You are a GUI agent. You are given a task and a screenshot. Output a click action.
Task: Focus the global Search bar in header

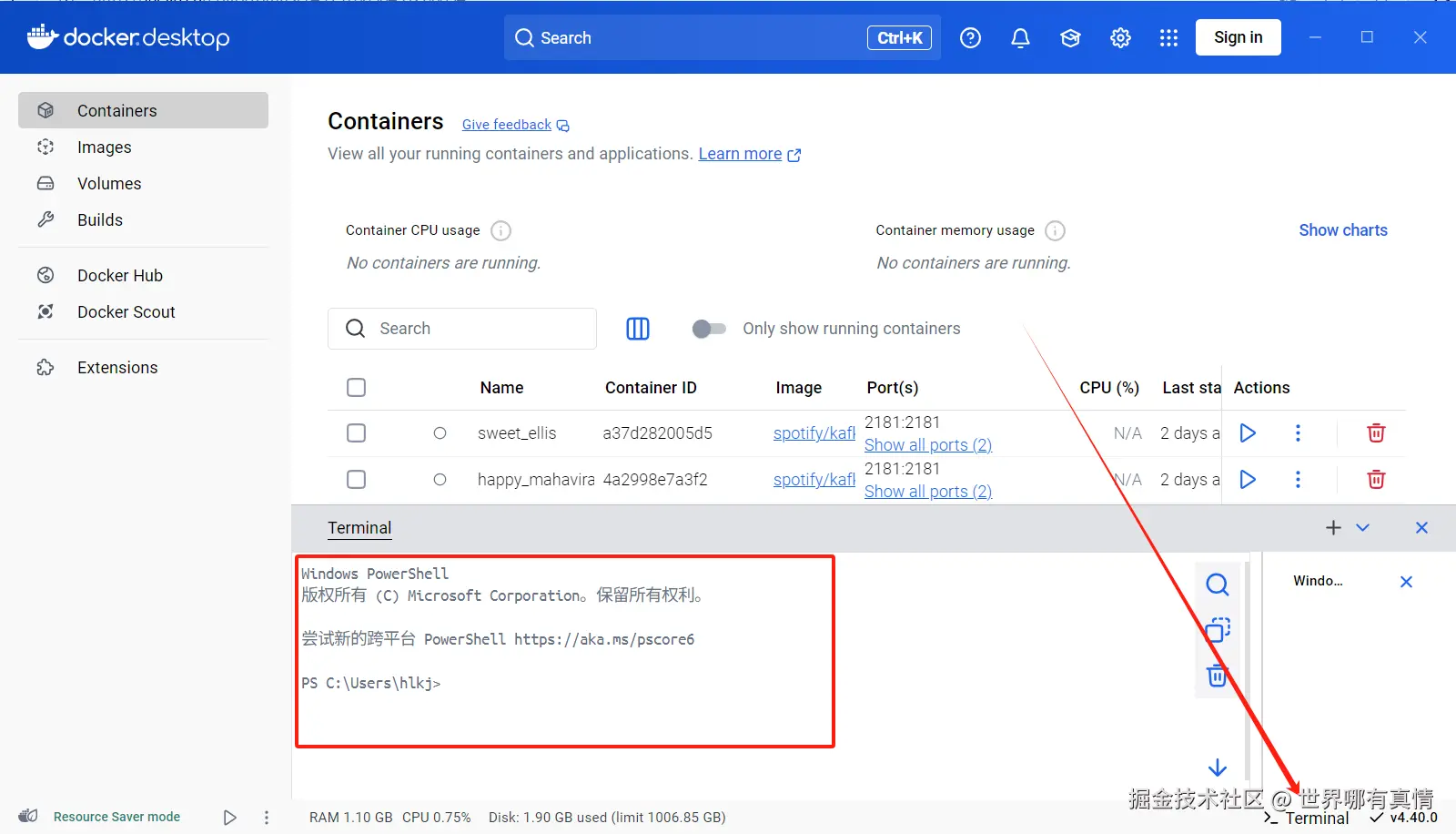click(x=723, y=37)
